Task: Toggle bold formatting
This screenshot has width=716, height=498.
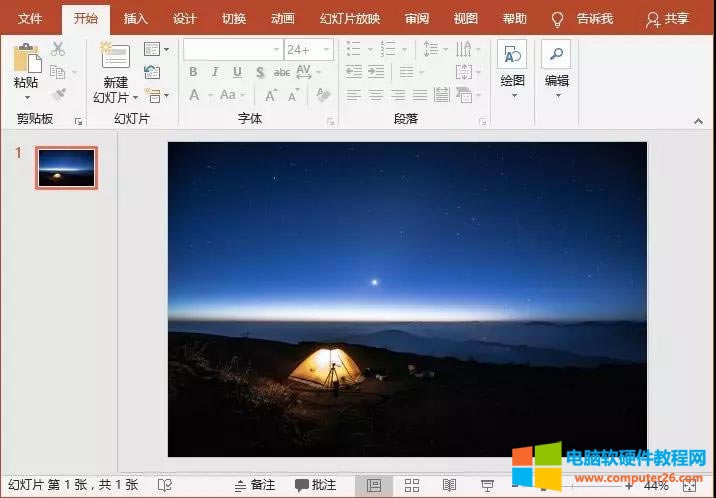Action: pos(193,72)
